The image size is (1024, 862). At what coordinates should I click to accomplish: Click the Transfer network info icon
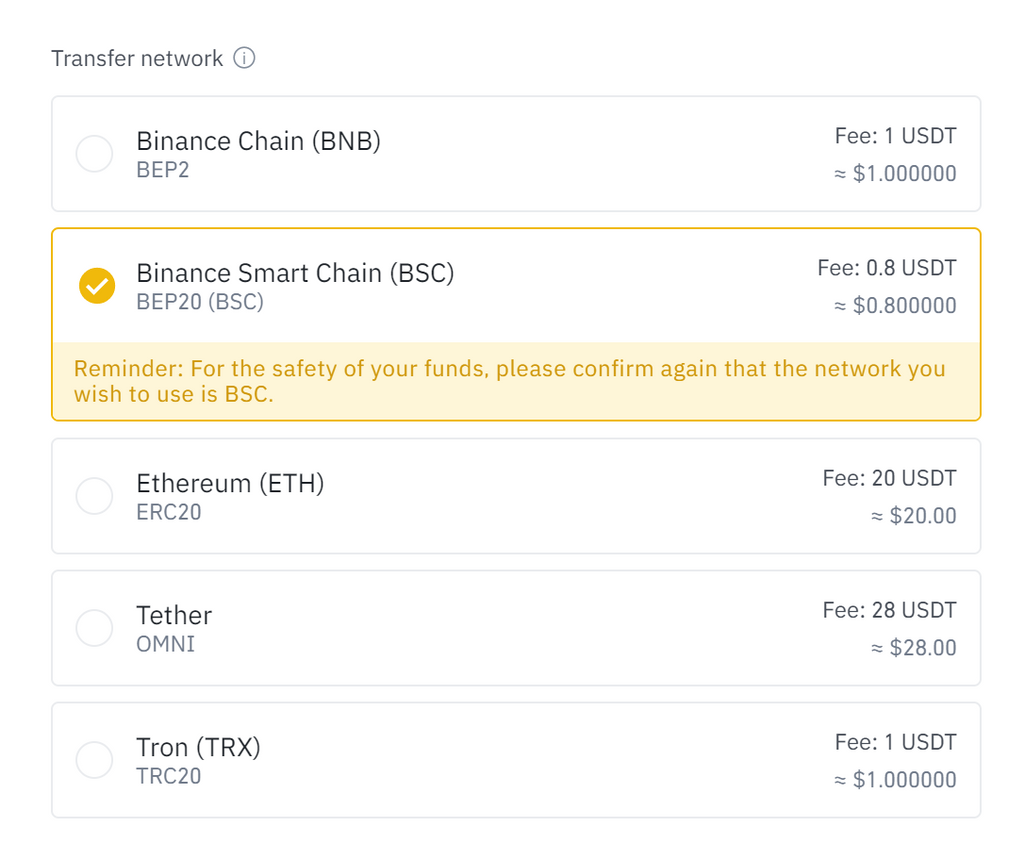pyautogui.click(x=244, y=58)
